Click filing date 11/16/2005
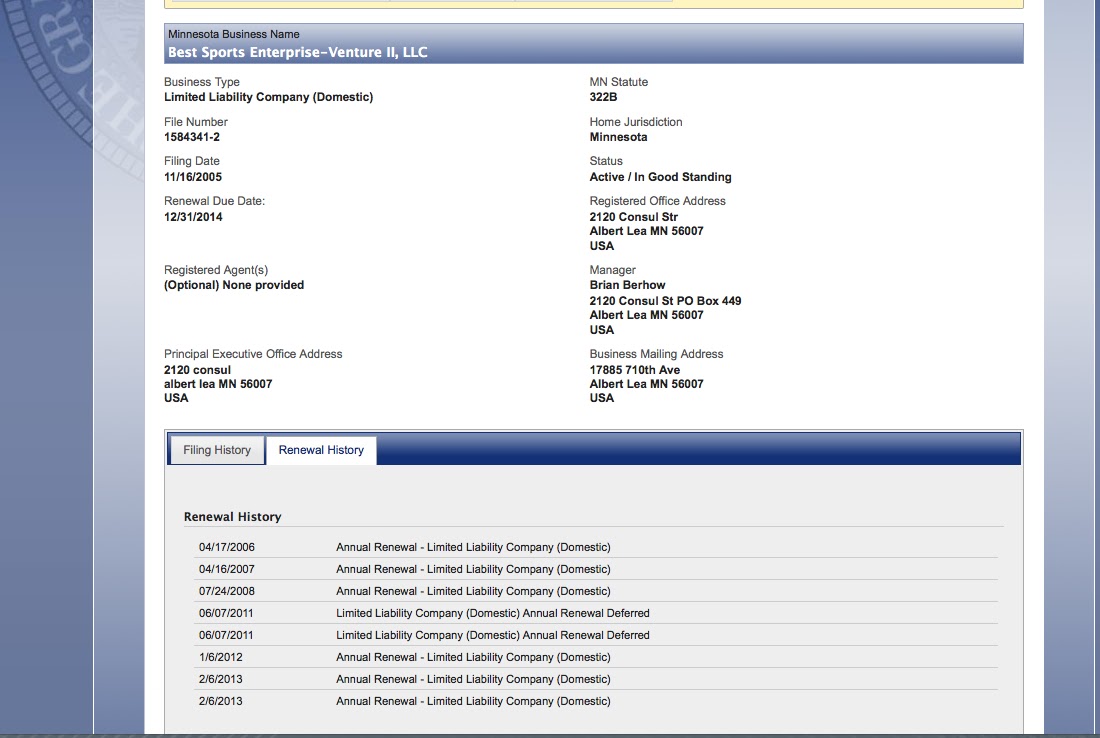The height and width of the screenshot is (738, 1100). pyautogui.click(x=193, y=177)
